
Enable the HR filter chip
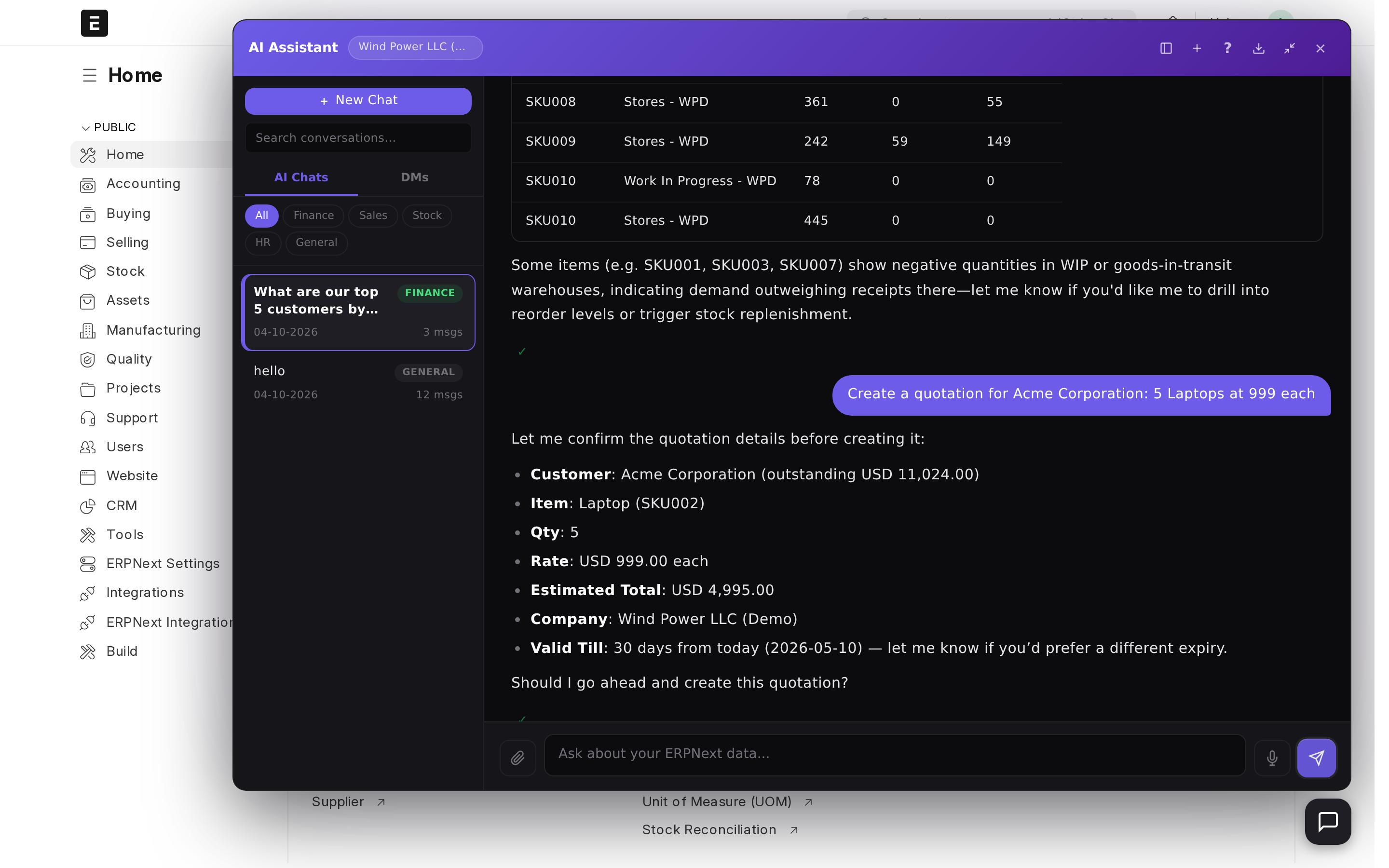[x=262, y=242]
